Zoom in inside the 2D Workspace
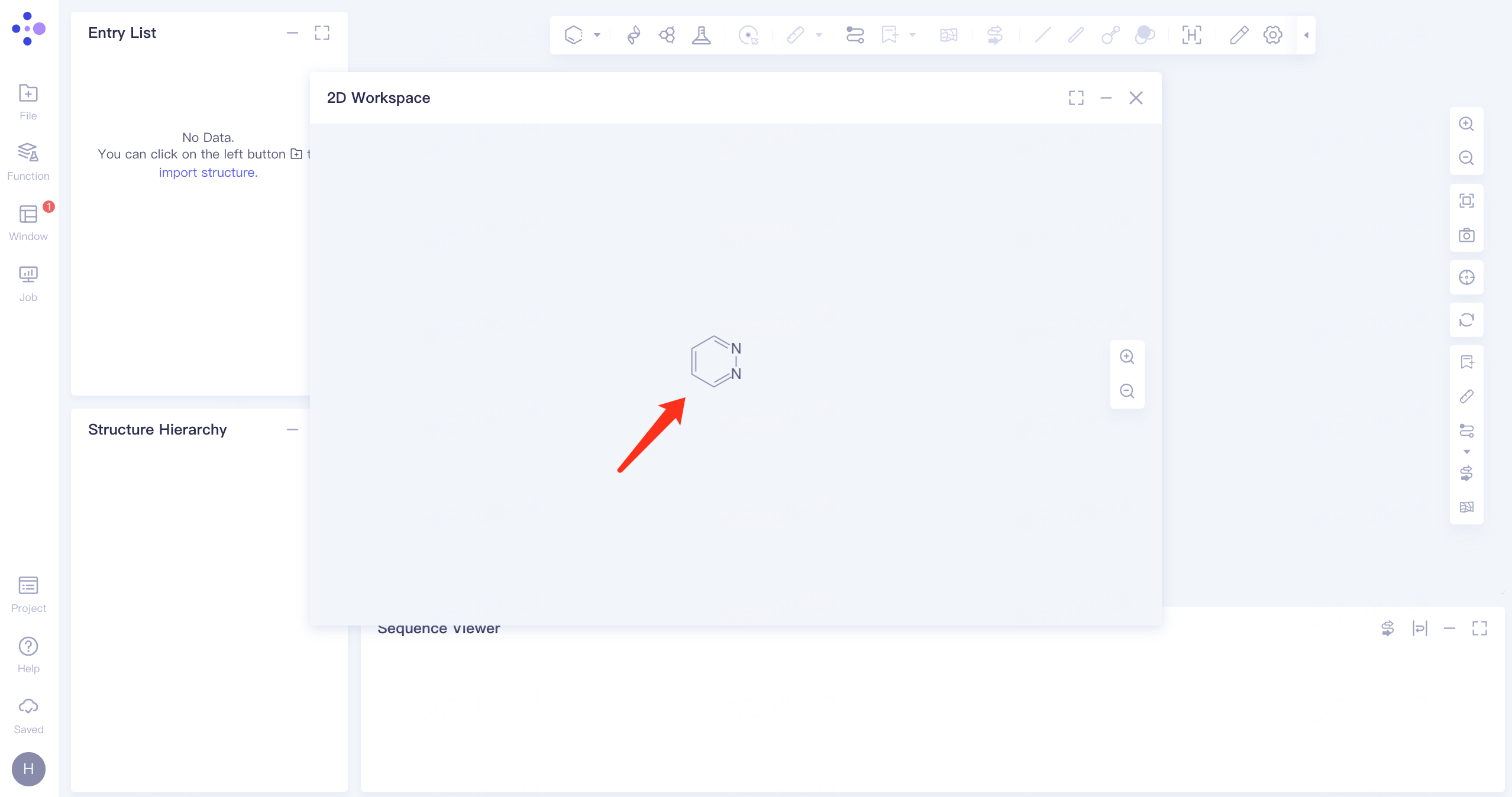The image size is (1512, 797). tap(1126, 357)
